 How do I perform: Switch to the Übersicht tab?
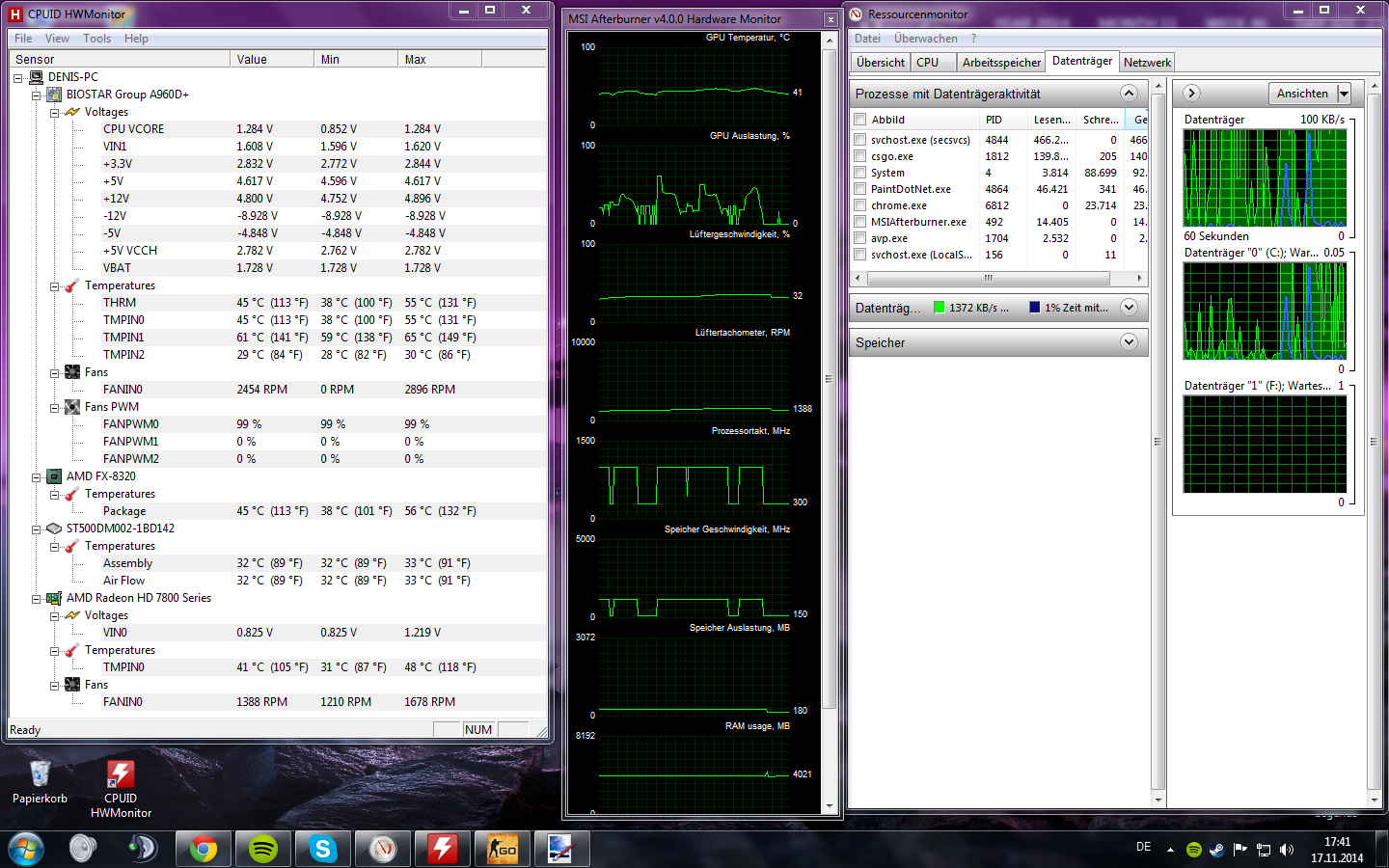(881, 63)
